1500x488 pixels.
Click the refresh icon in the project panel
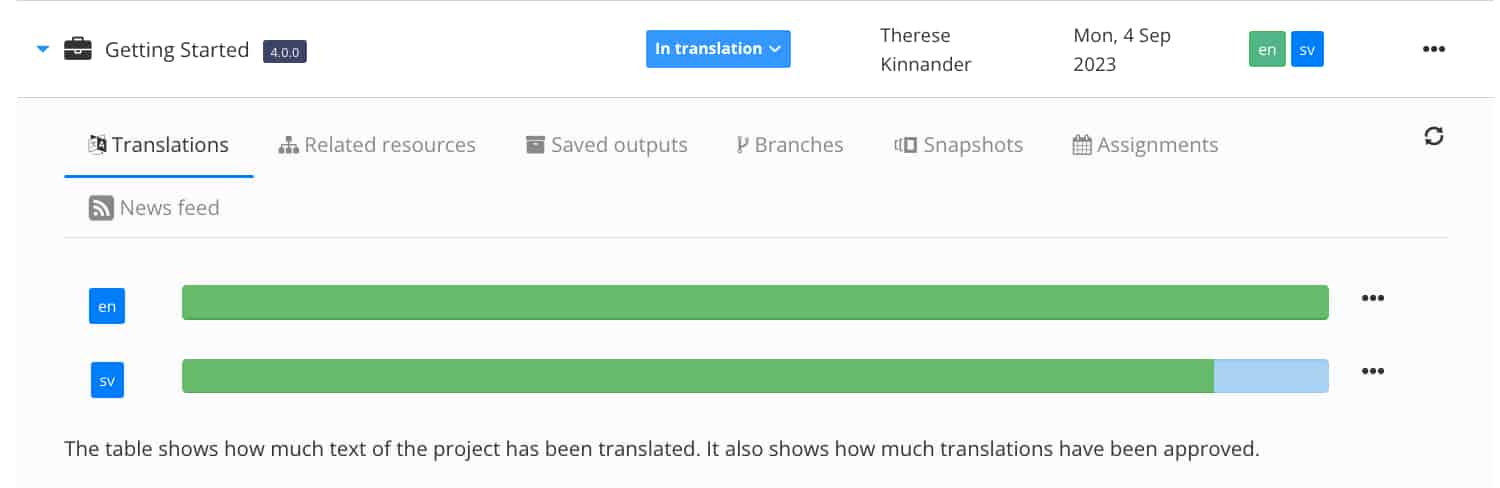1434,137
